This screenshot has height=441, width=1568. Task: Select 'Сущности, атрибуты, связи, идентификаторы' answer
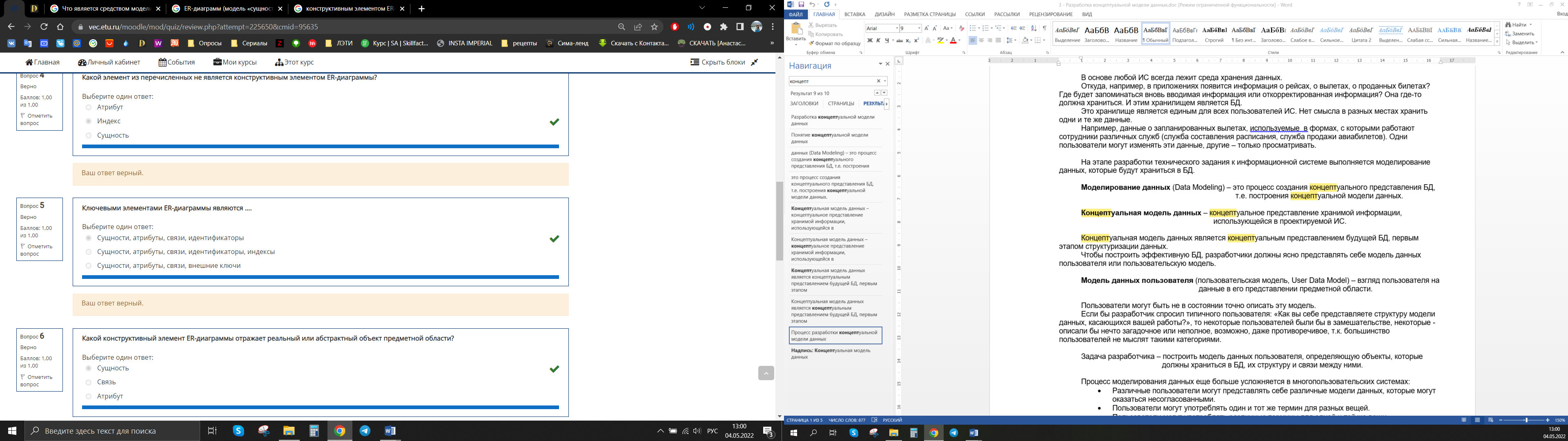tap(88, 238)
